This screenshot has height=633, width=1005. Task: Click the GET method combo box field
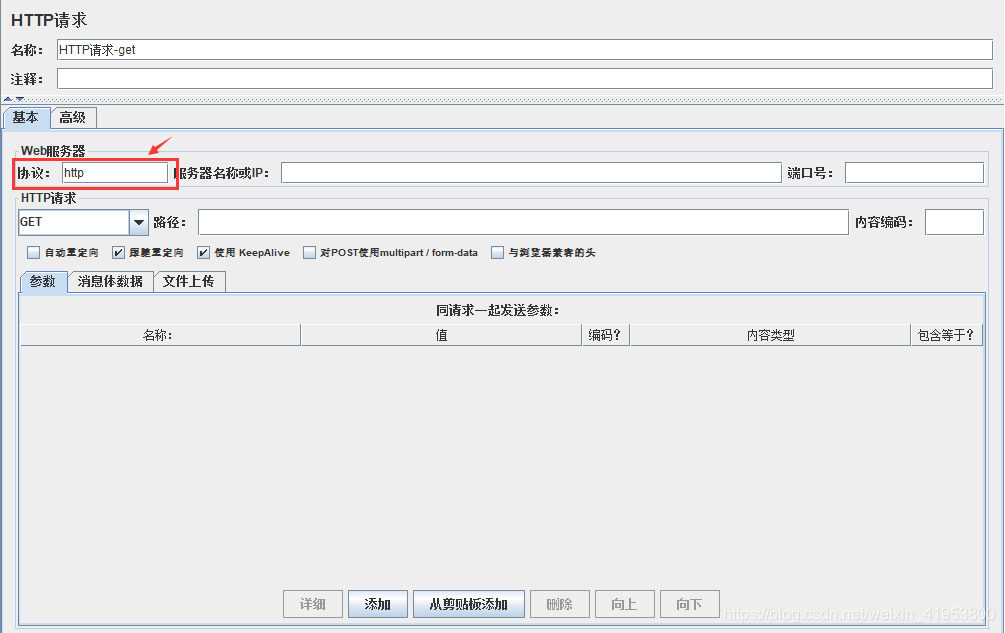(x=74, y=222)
